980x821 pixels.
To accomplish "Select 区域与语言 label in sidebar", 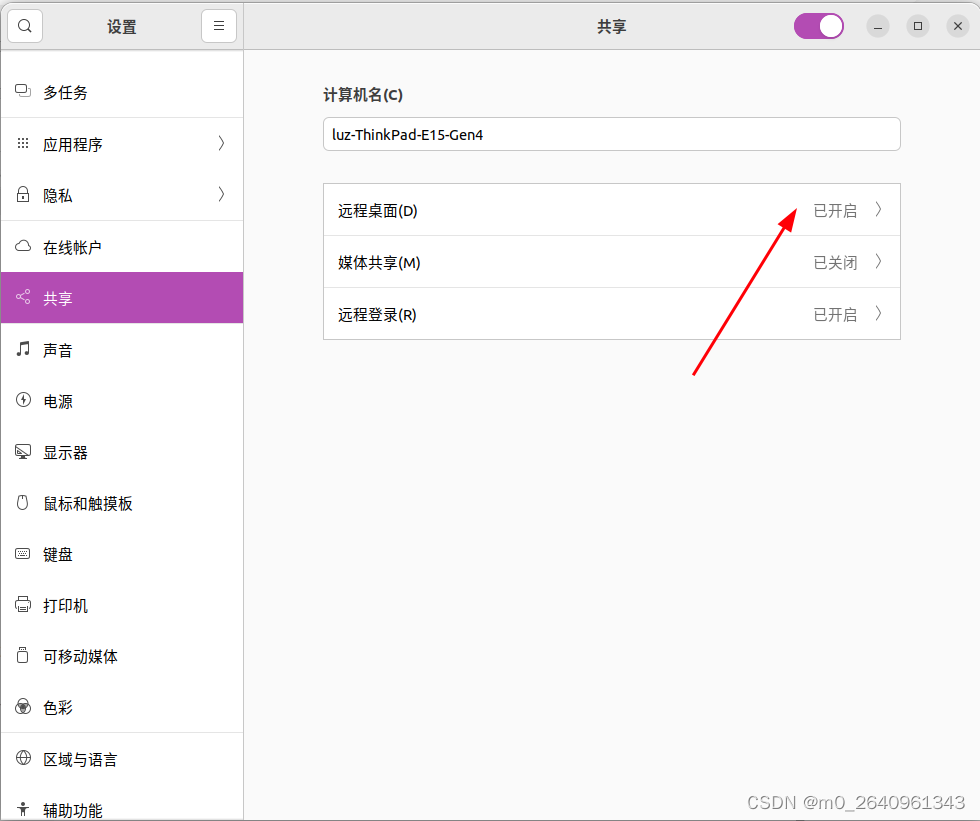I will [x=81, y=759].
